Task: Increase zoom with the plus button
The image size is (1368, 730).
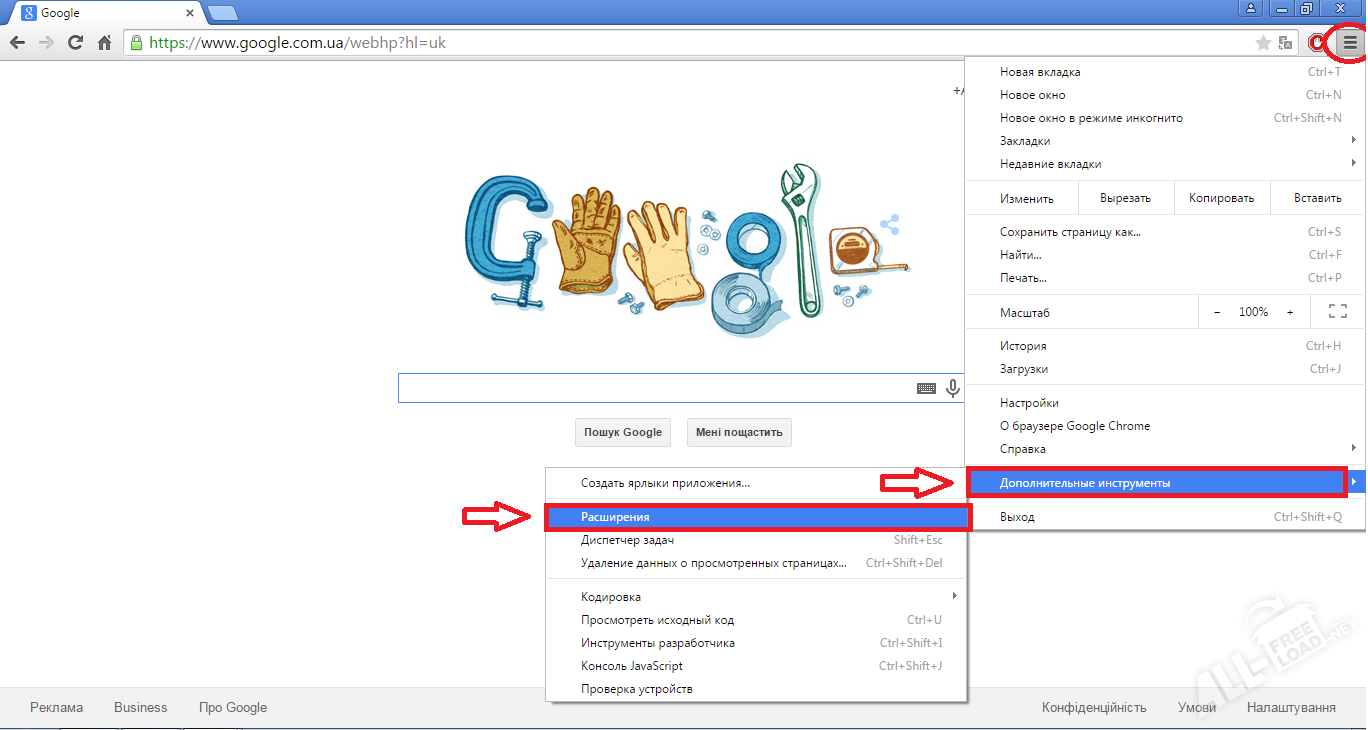Action: click(x=1290, y=312)
